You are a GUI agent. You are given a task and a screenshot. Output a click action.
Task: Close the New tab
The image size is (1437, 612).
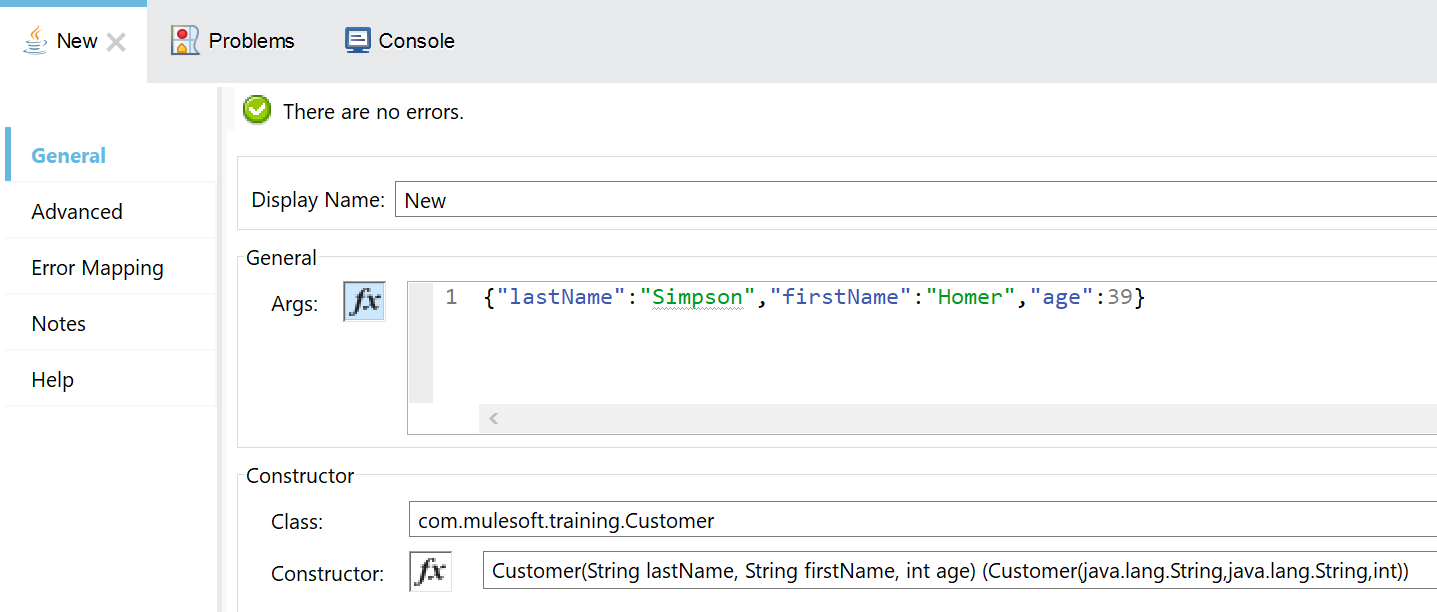point(116,42)
